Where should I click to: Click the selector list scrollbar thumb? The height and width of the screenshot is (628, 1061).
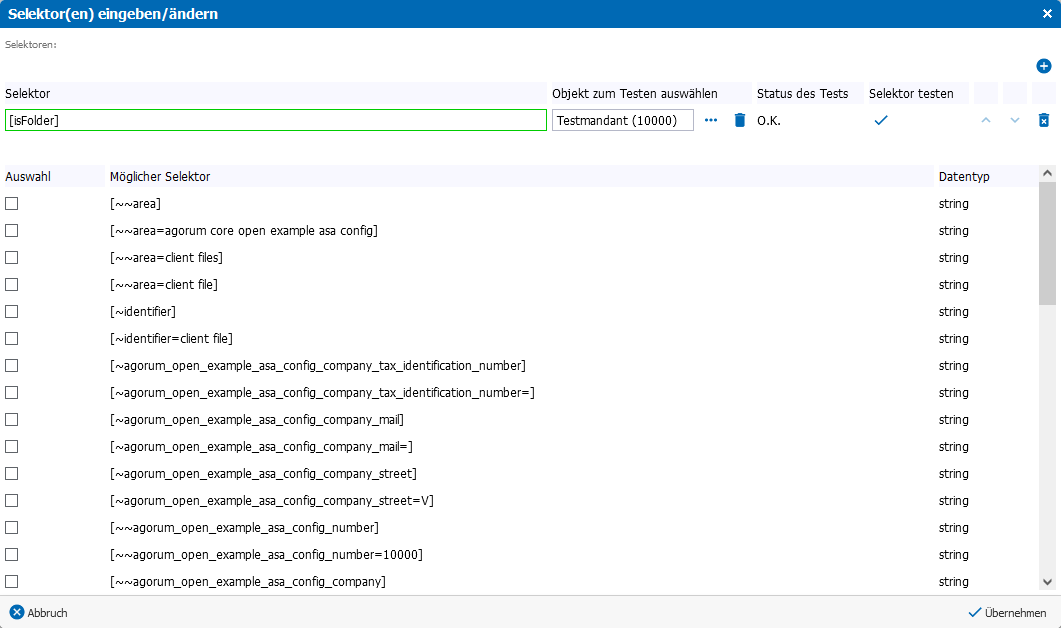click(x=1047, y=244)
